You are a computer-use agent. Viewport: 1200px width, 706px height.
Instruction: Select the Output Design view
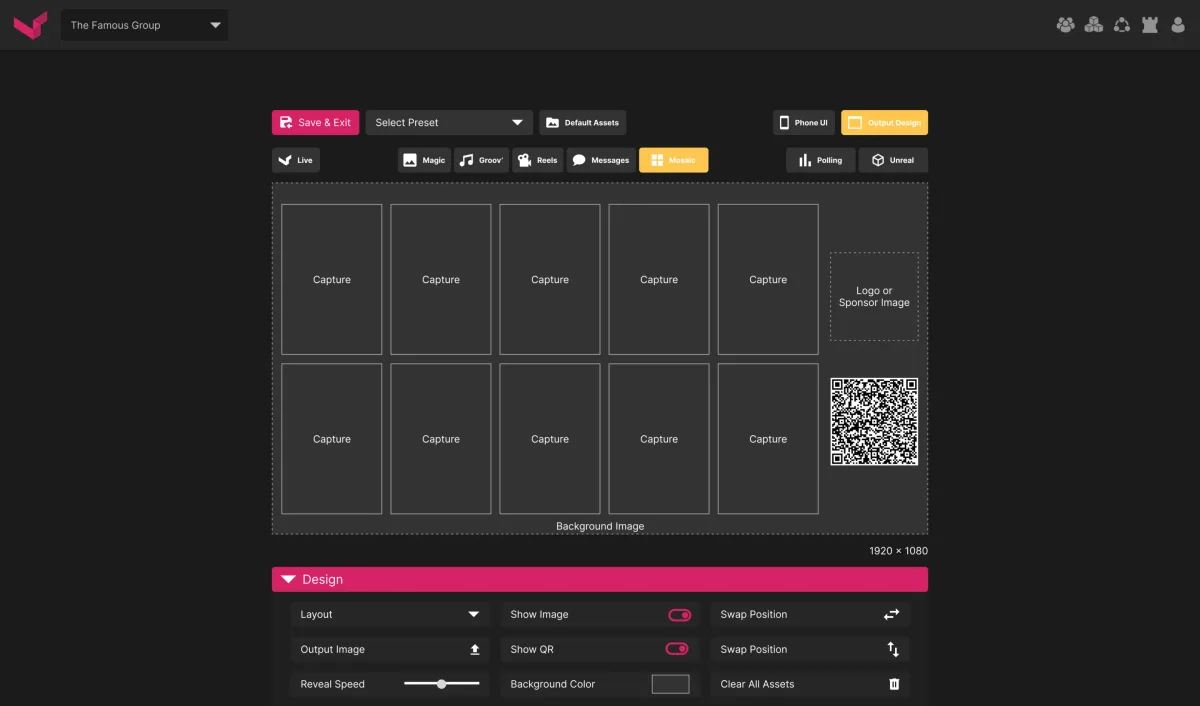[x=884, y=122]
